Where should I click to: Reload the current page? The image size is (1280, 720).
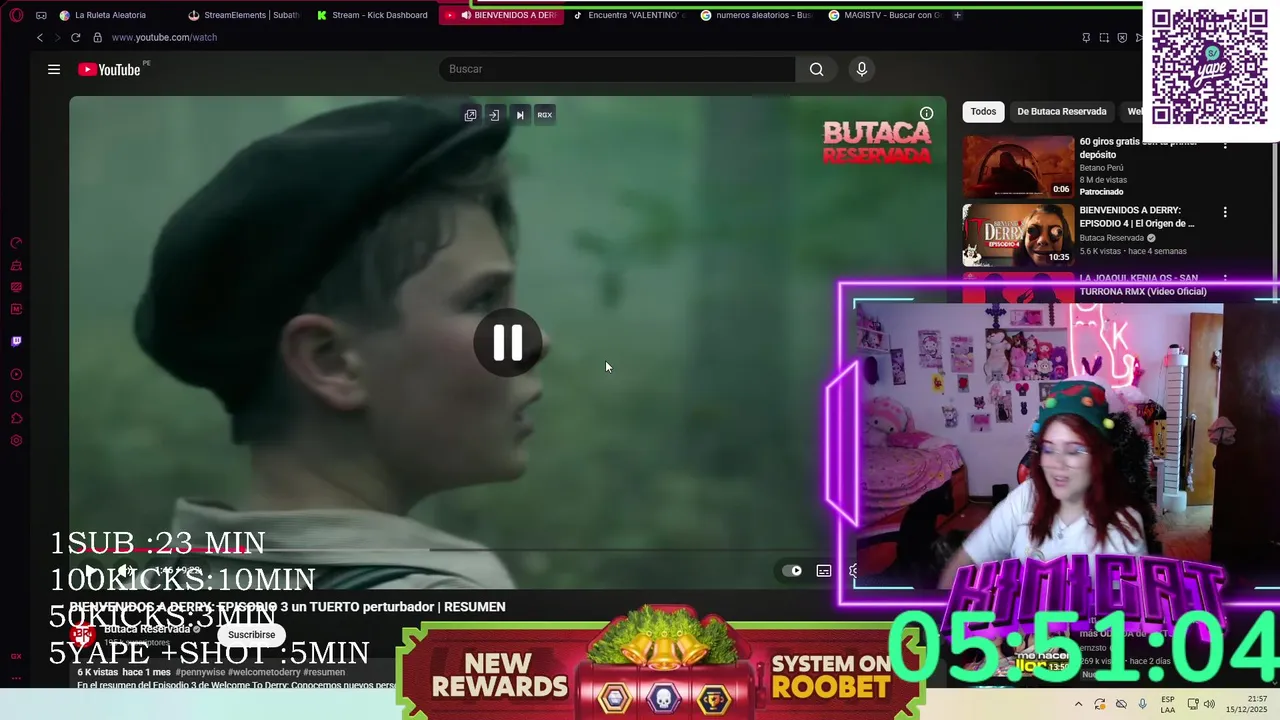[x=75, y=37]
